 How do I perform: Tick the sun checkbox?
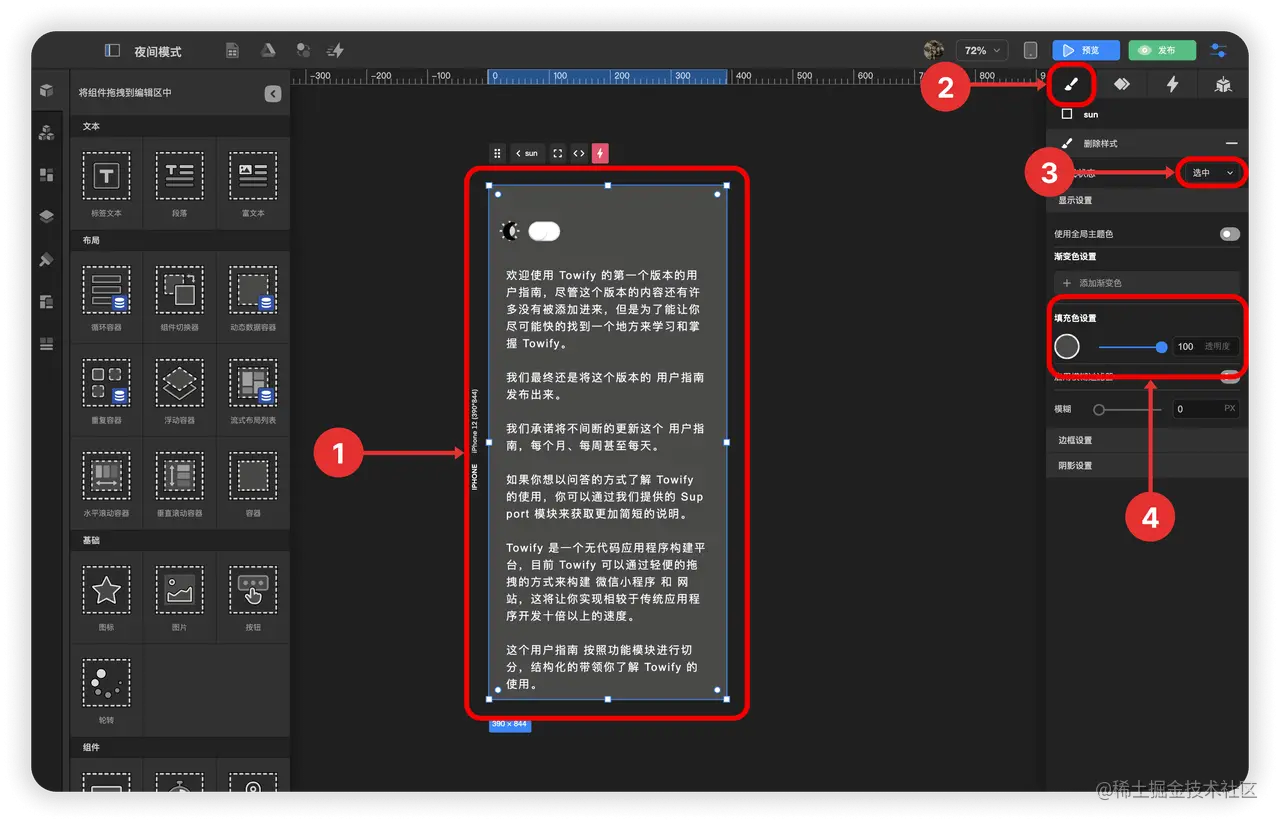(1067, 115)
